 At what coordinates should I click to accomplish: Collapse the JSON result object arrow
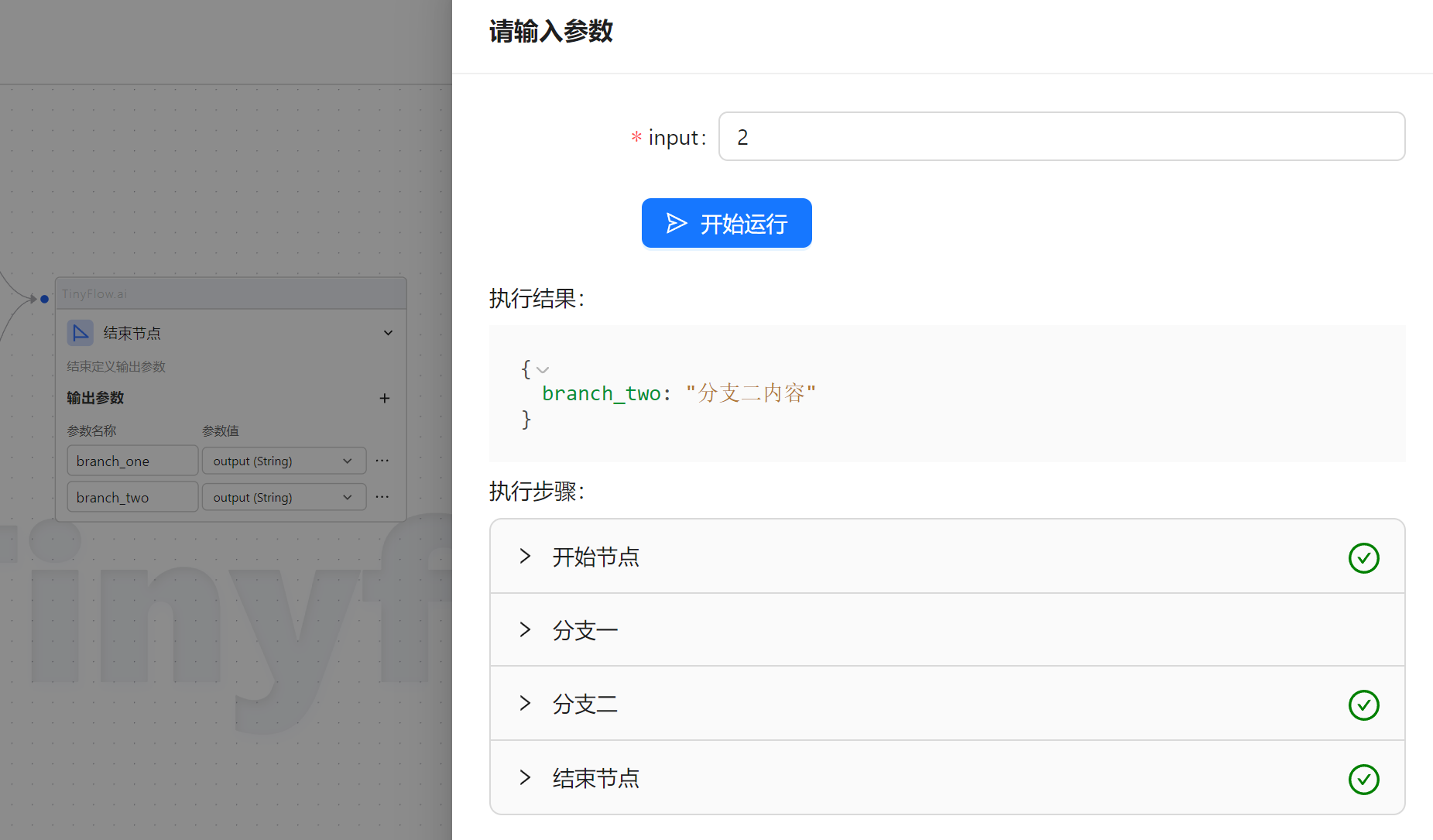pyautogui.click(x=543, y=370)
